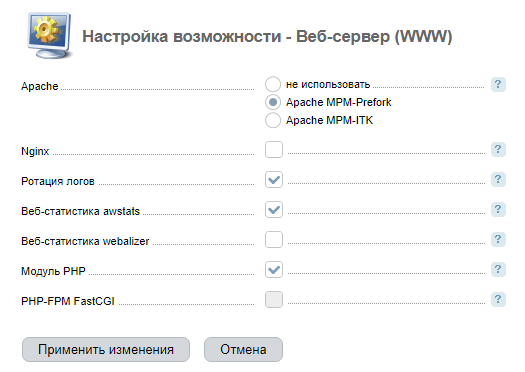The width and height of the screenshot is (525, 372).
Task: Open help icon for the Apache row
Action: pos(498,84)
